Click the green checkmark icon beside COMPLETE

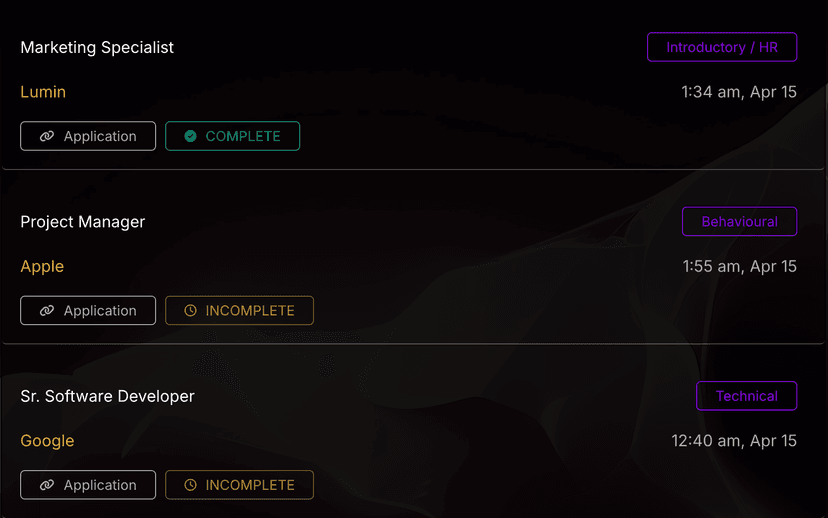[190, 136]
